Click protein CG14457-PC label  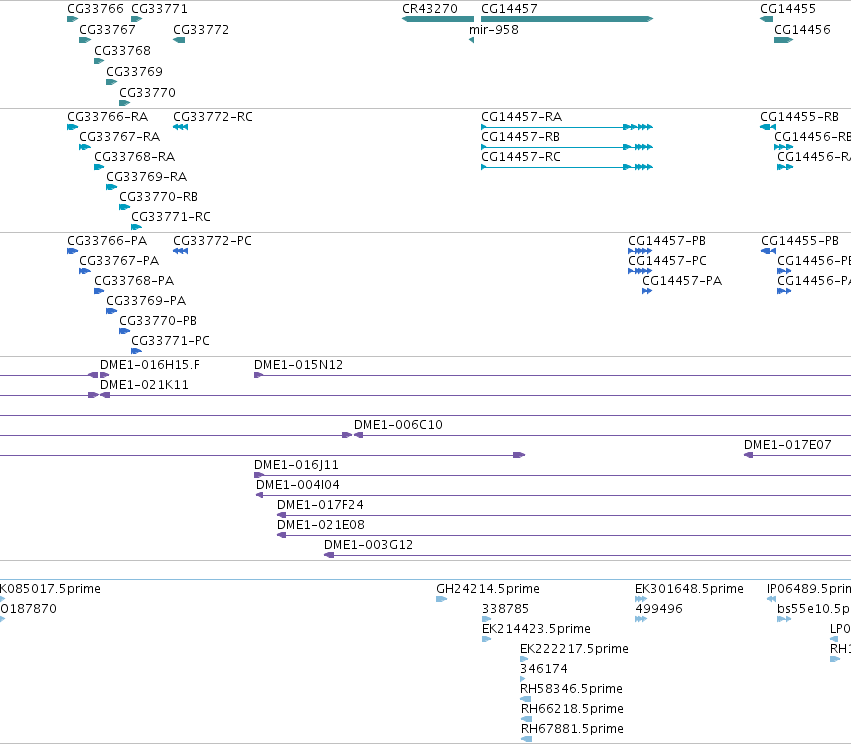point(668,261)
